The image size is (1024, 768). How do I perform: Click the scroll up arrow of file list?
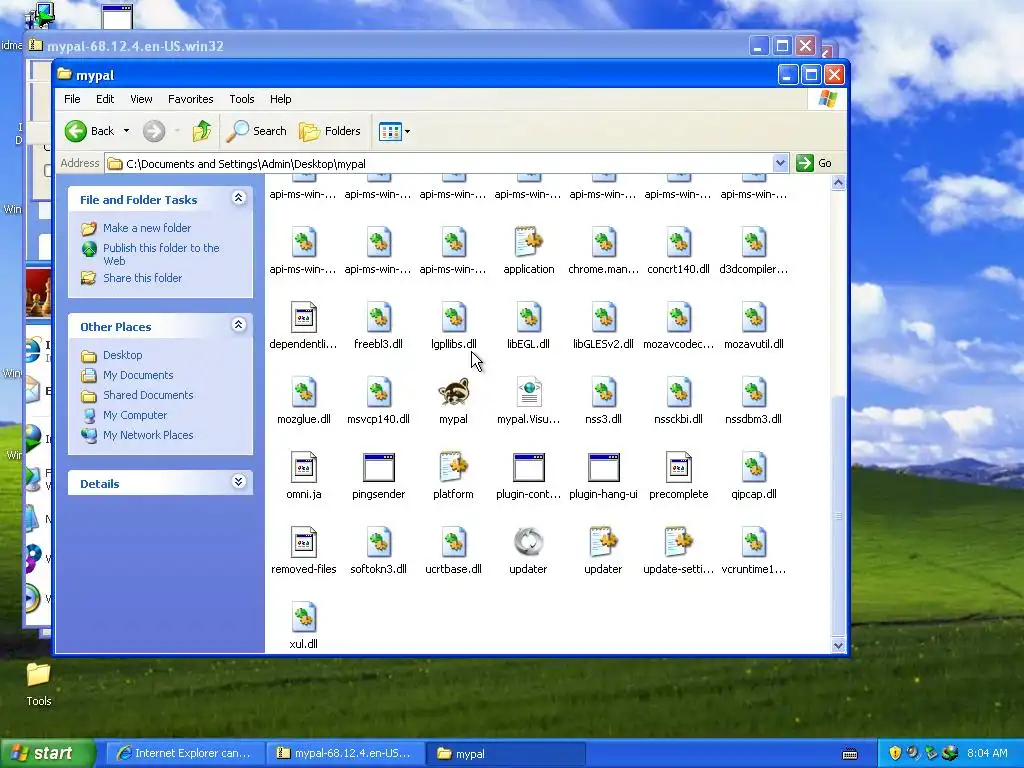click(839, 183)
